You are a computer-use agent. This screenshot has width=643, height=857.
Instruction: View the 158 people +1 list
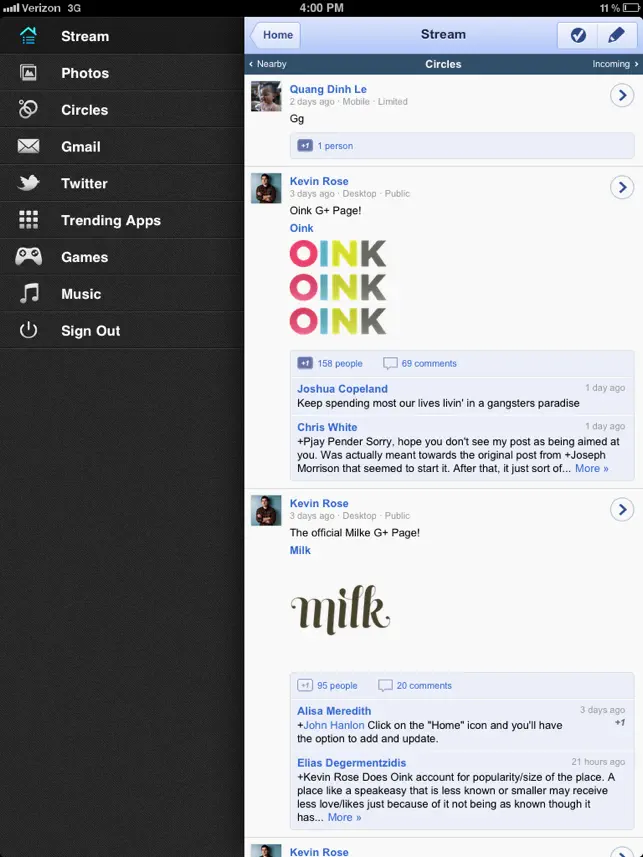[340, 363]
